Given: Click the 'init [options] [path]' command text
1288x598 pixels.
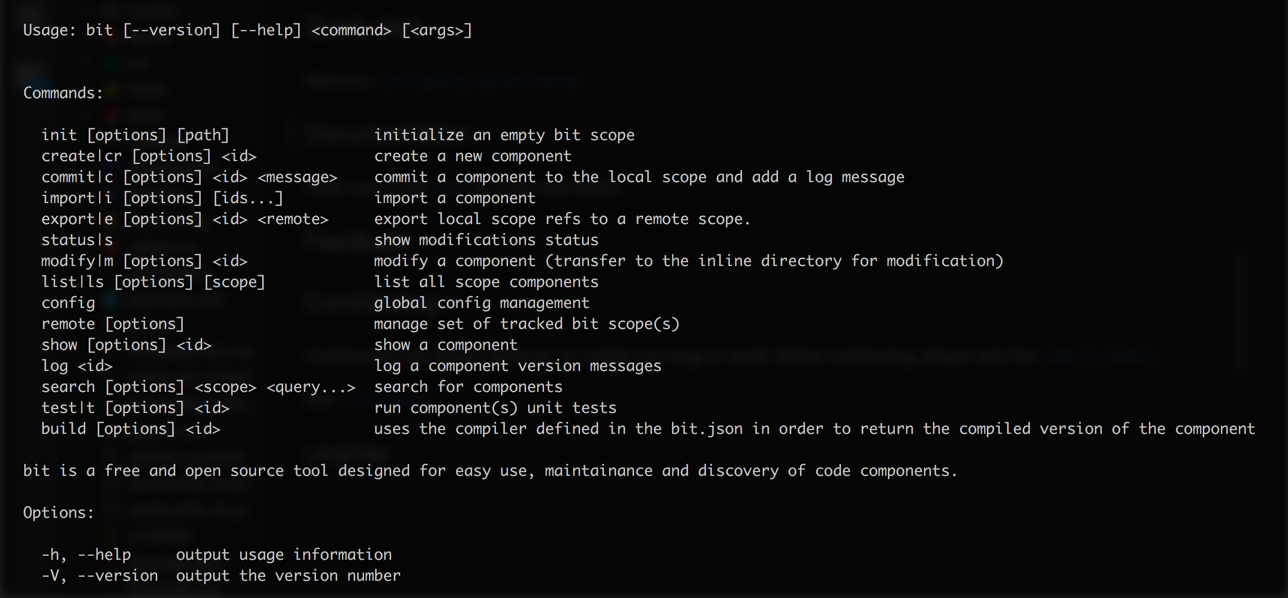Looking at the screenshot, I should click(135, 135).
